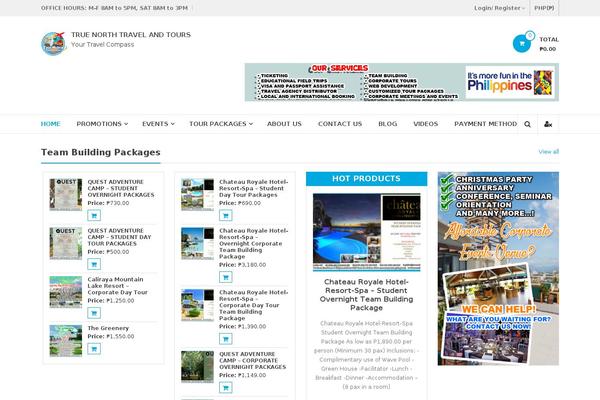Screen dimensions: 600x400
Task: Expand the Events dropdown menu
Action: (x=158, y=124)
